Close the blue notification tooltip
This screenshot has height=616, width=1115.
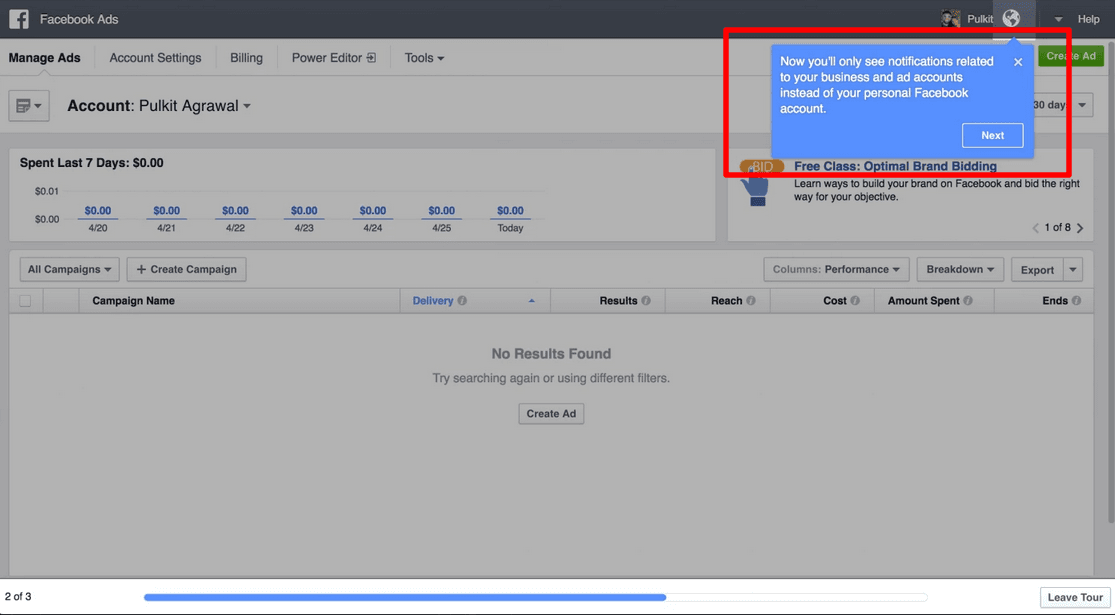coord(1018,62)
